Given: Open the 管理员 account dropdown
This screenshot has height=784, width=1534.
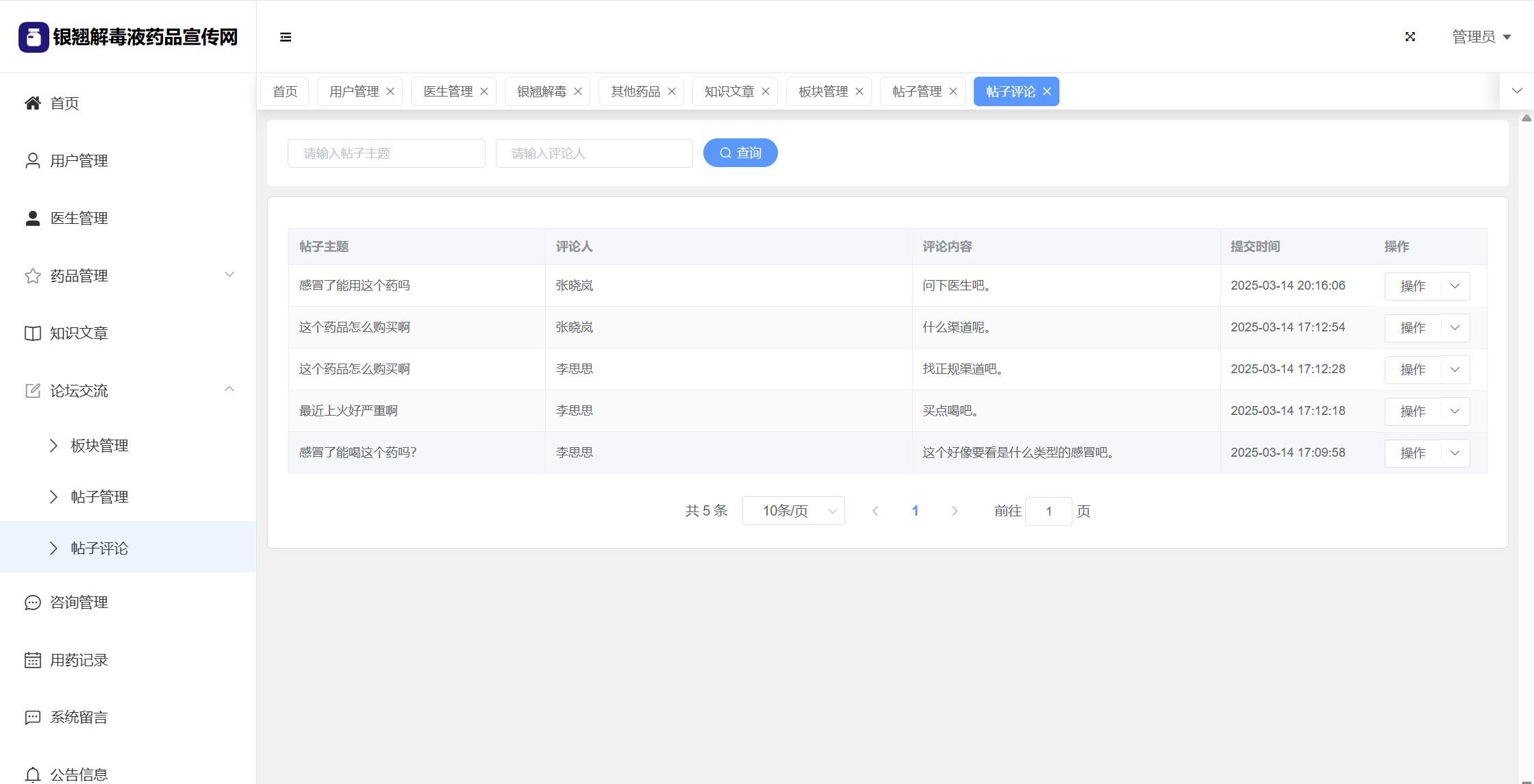Looking at the screenshot, I should point(1481,37).
